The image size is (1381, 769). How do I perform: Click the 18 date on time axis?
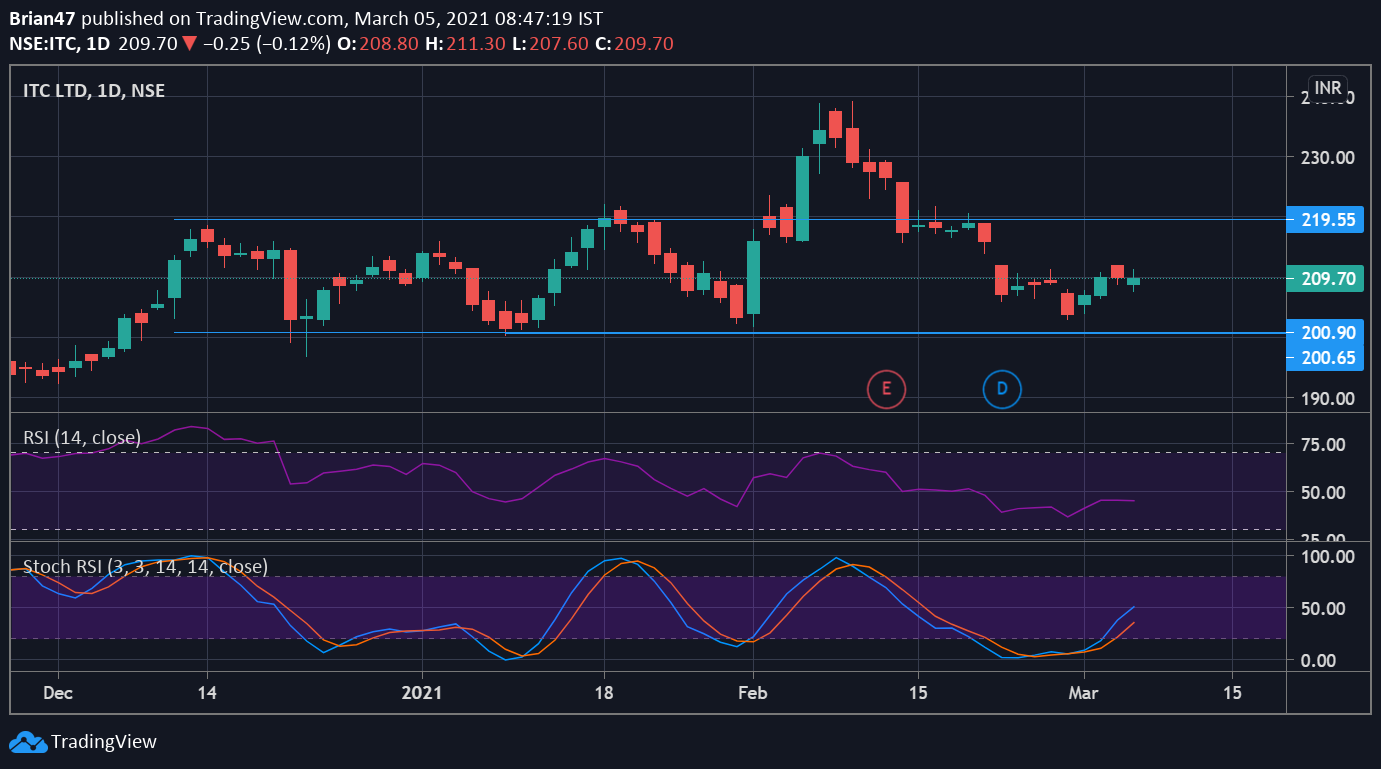pos(603,693)
